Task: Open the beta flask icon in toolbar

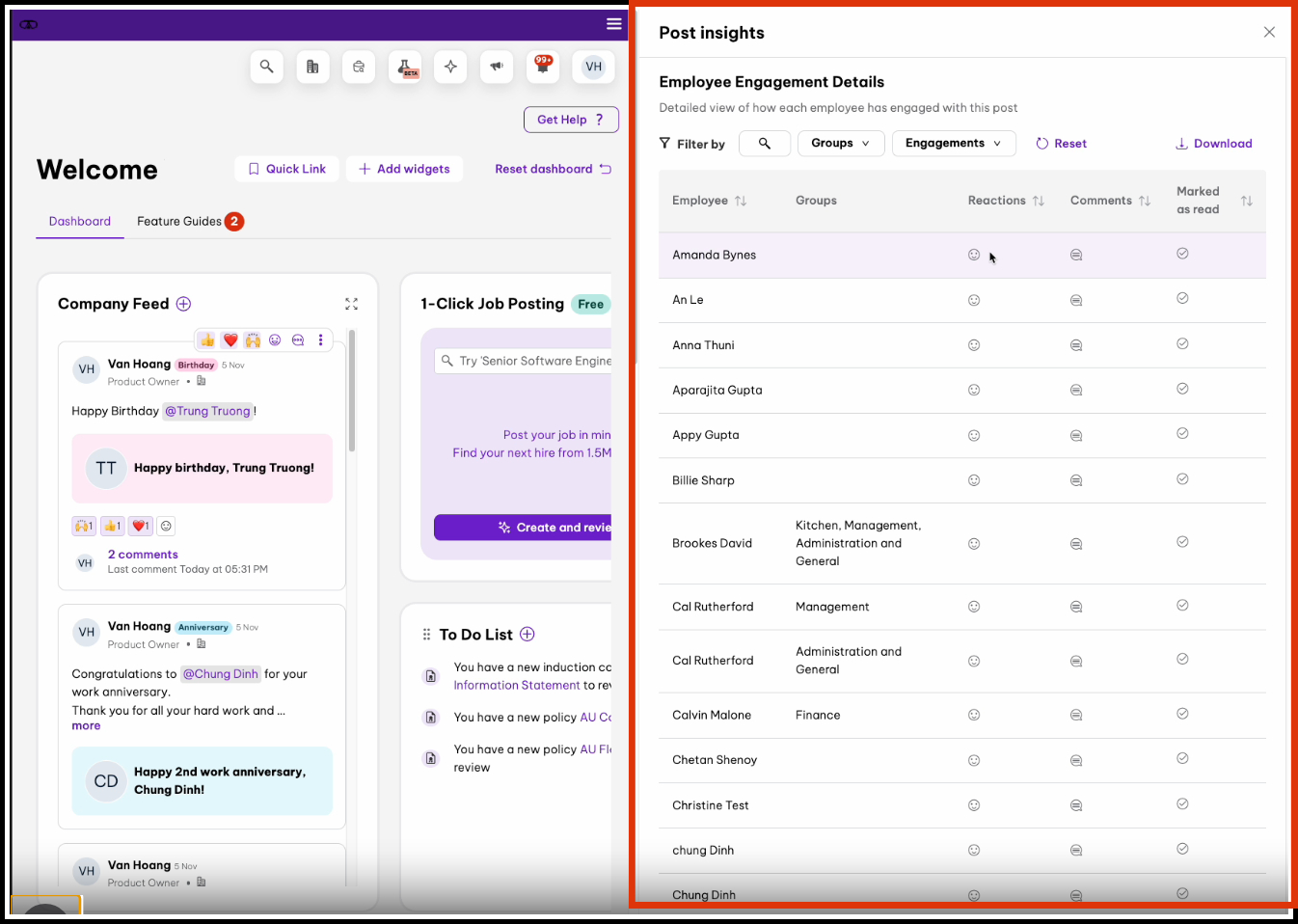Action: point(405,67)
